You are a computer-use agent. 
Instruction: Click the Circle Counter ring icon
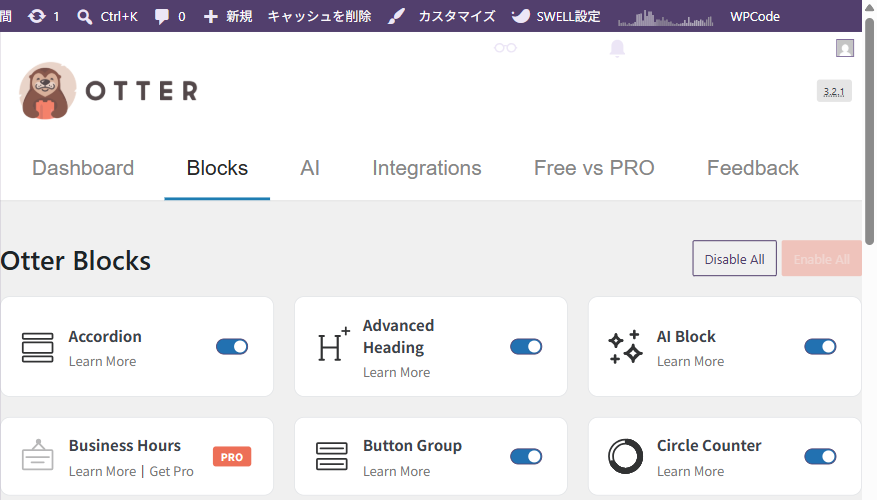point(625,456)
